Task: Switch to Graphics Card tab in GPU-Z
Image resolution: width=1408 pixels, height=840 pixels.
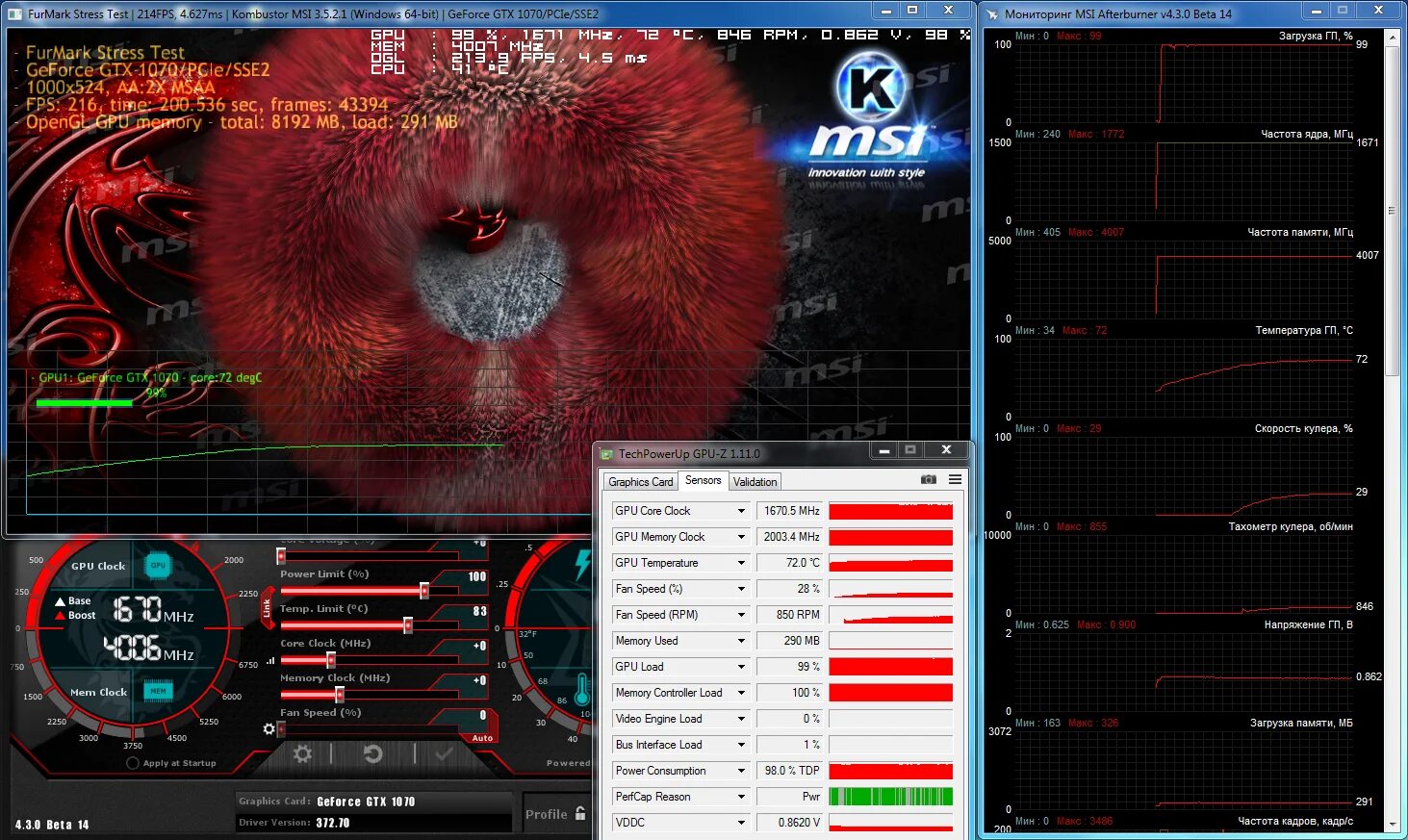Action: click(641, 482)
